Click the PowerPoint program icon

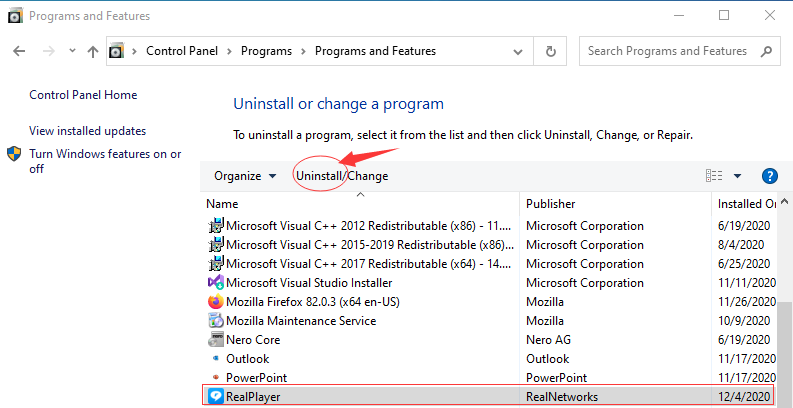coord(216,378)
